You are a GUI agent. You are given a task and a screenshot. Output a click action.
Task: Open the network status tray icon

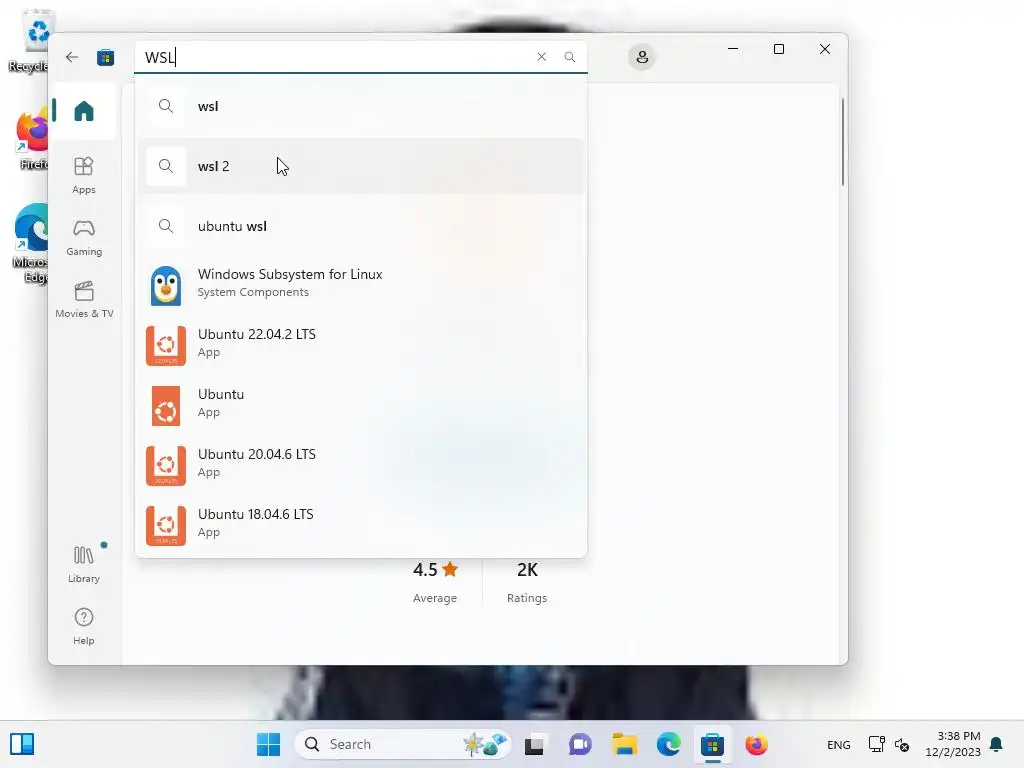(x=876, y=744)
